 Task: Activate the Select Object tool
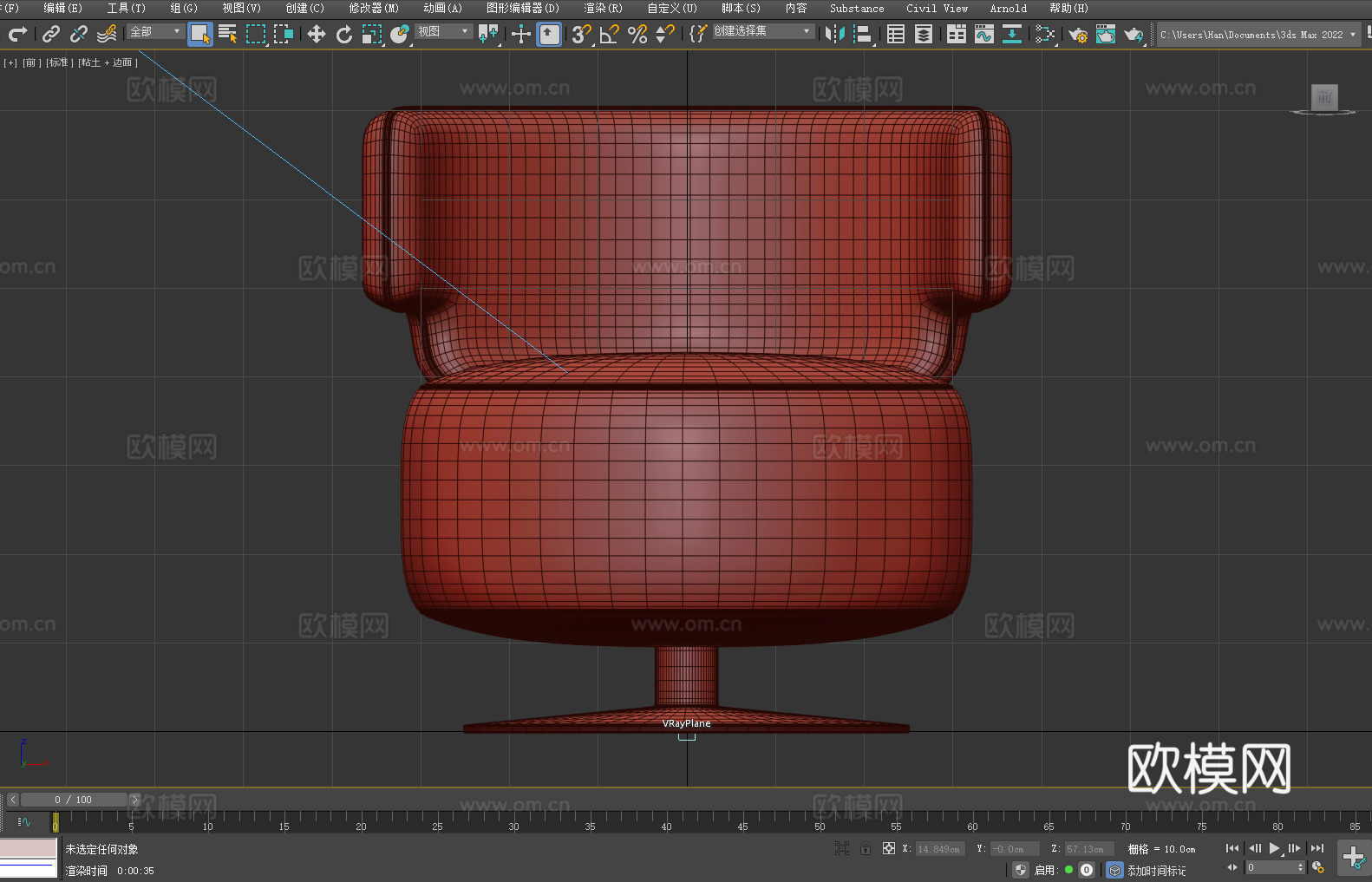200,34
